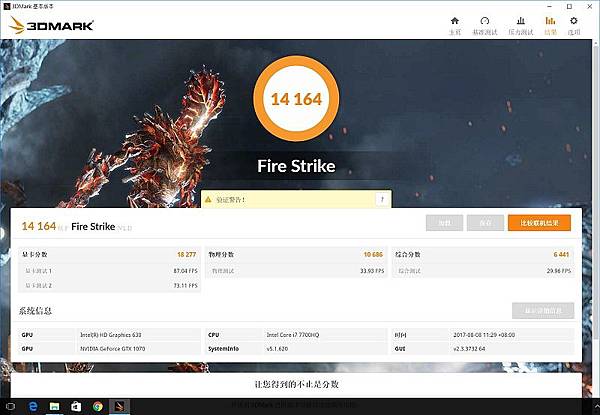Click the 14 164 score circle
Image resolution: width=600 pixels, height=415 pixels.
point(296,99)
